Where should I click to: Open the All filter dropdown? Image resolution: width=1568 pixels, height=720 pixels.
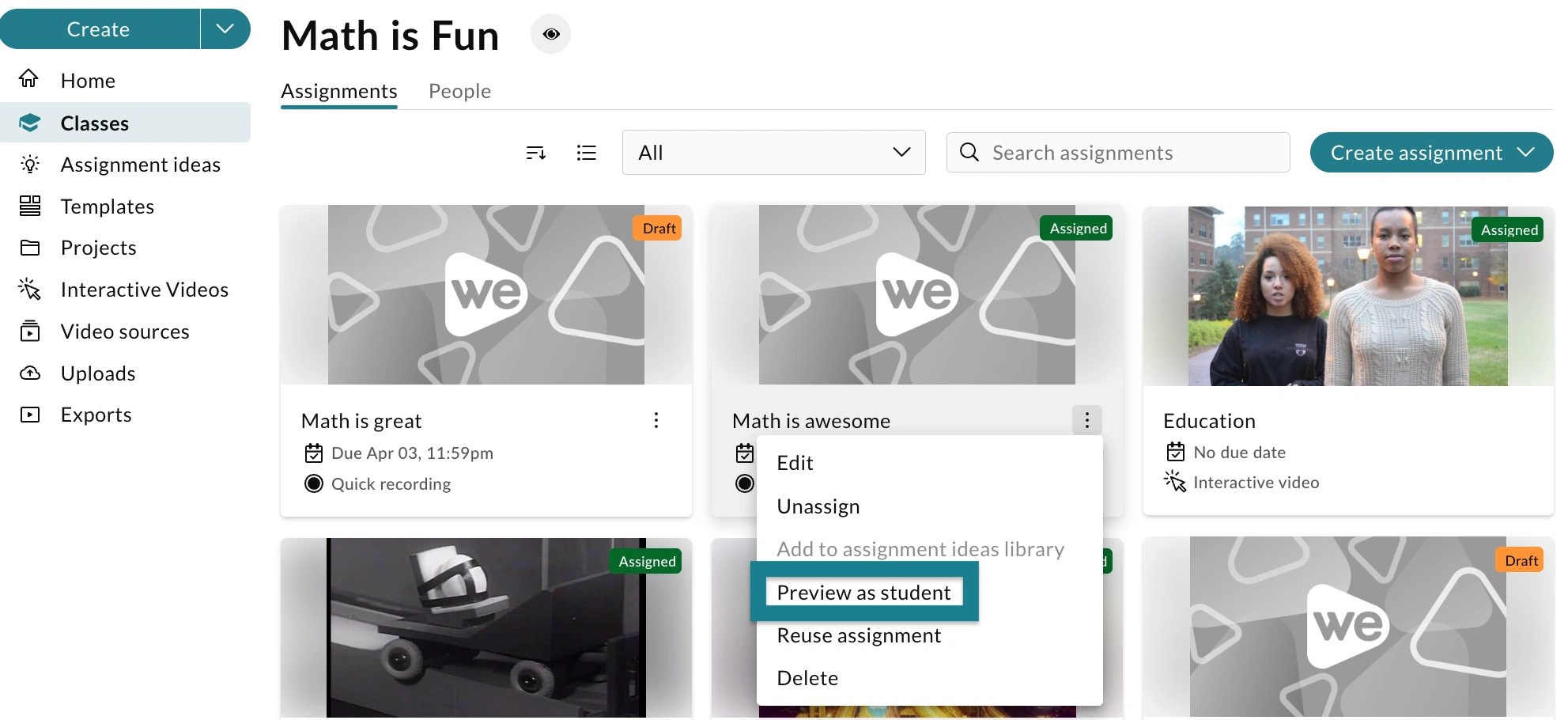[x=774, y=152]
